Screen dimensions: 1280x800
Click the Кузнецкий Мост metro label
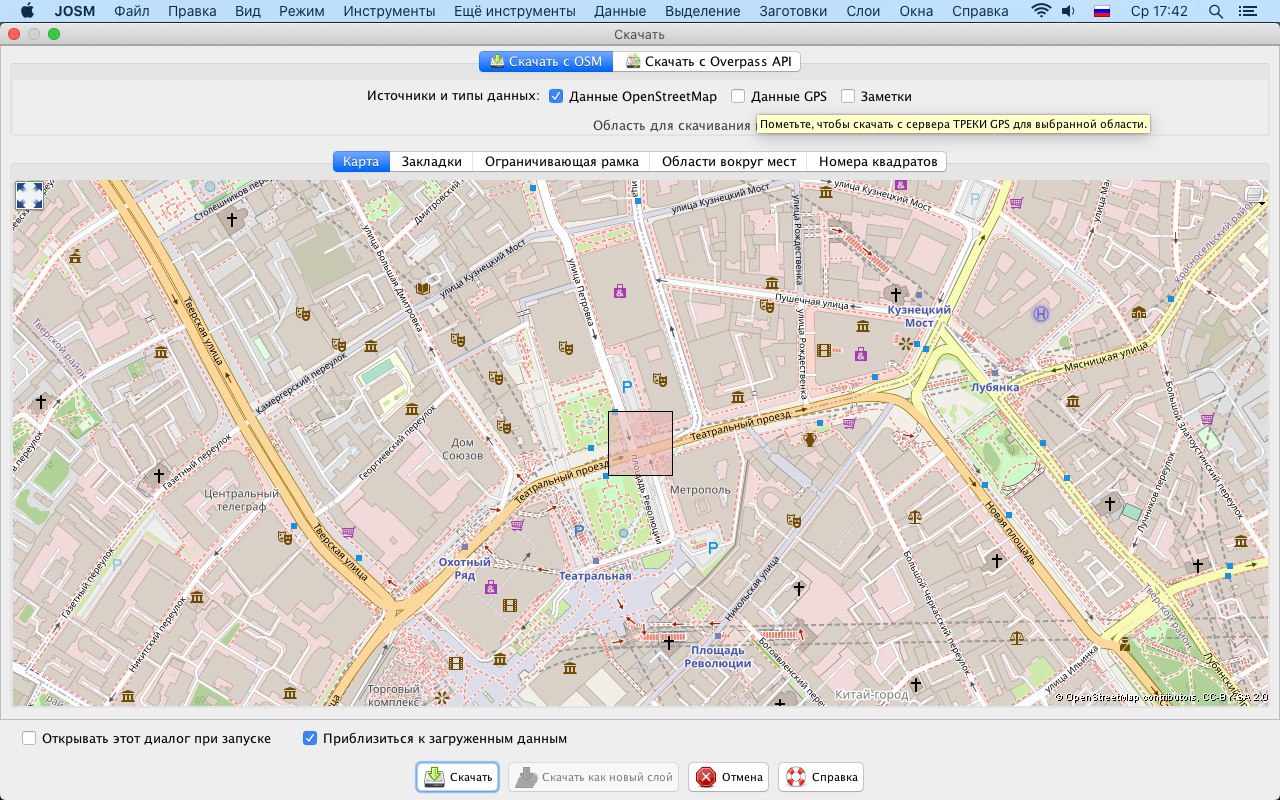[919, 316]
